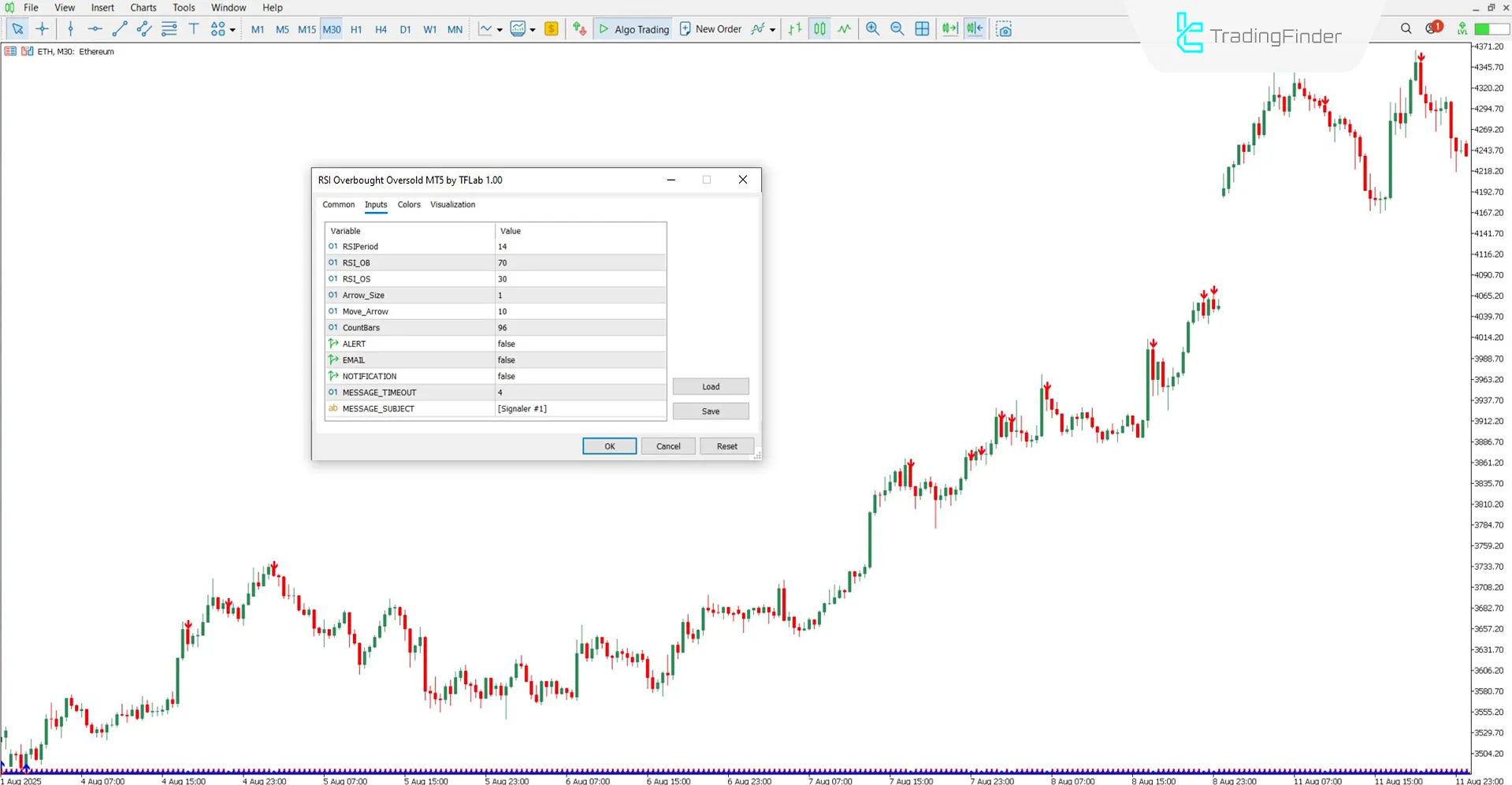This screenshot has width=1512, height=785.
Task: Open the New Order window
Action: point(711,29)
